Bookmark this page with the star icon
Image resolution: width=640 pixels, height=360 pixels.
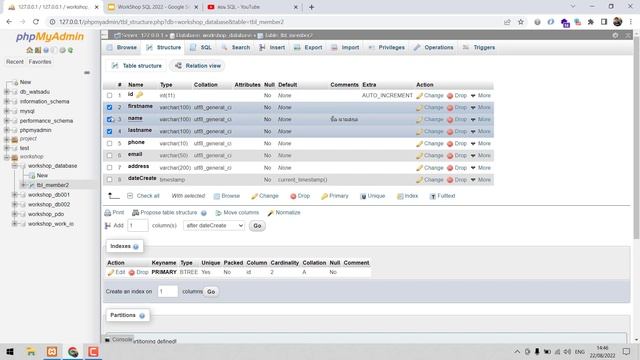click(521, 22)
